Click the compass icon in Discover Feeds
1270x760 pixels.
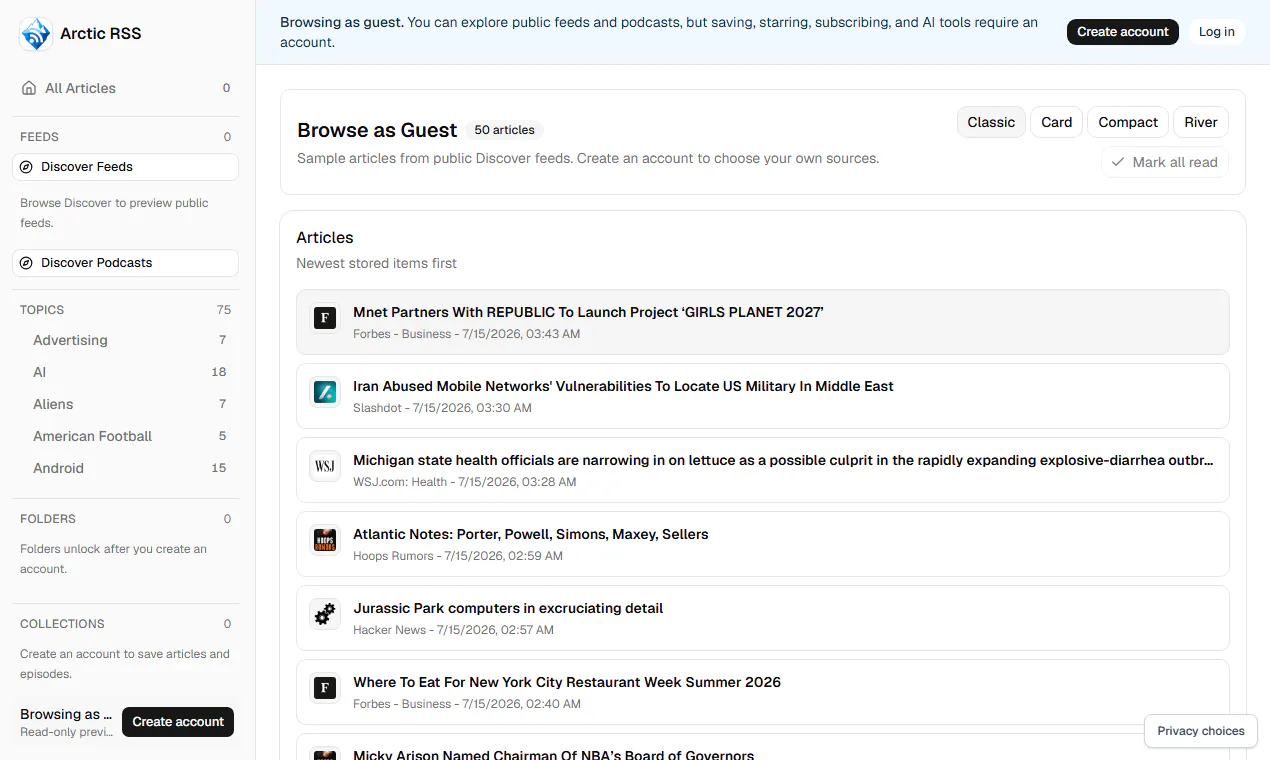point(27,167)
